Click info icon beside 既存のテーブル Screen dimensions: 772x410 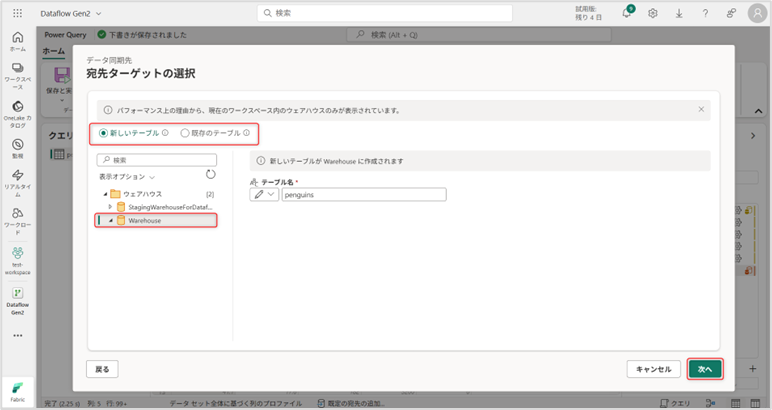click(x=247, y=133)
